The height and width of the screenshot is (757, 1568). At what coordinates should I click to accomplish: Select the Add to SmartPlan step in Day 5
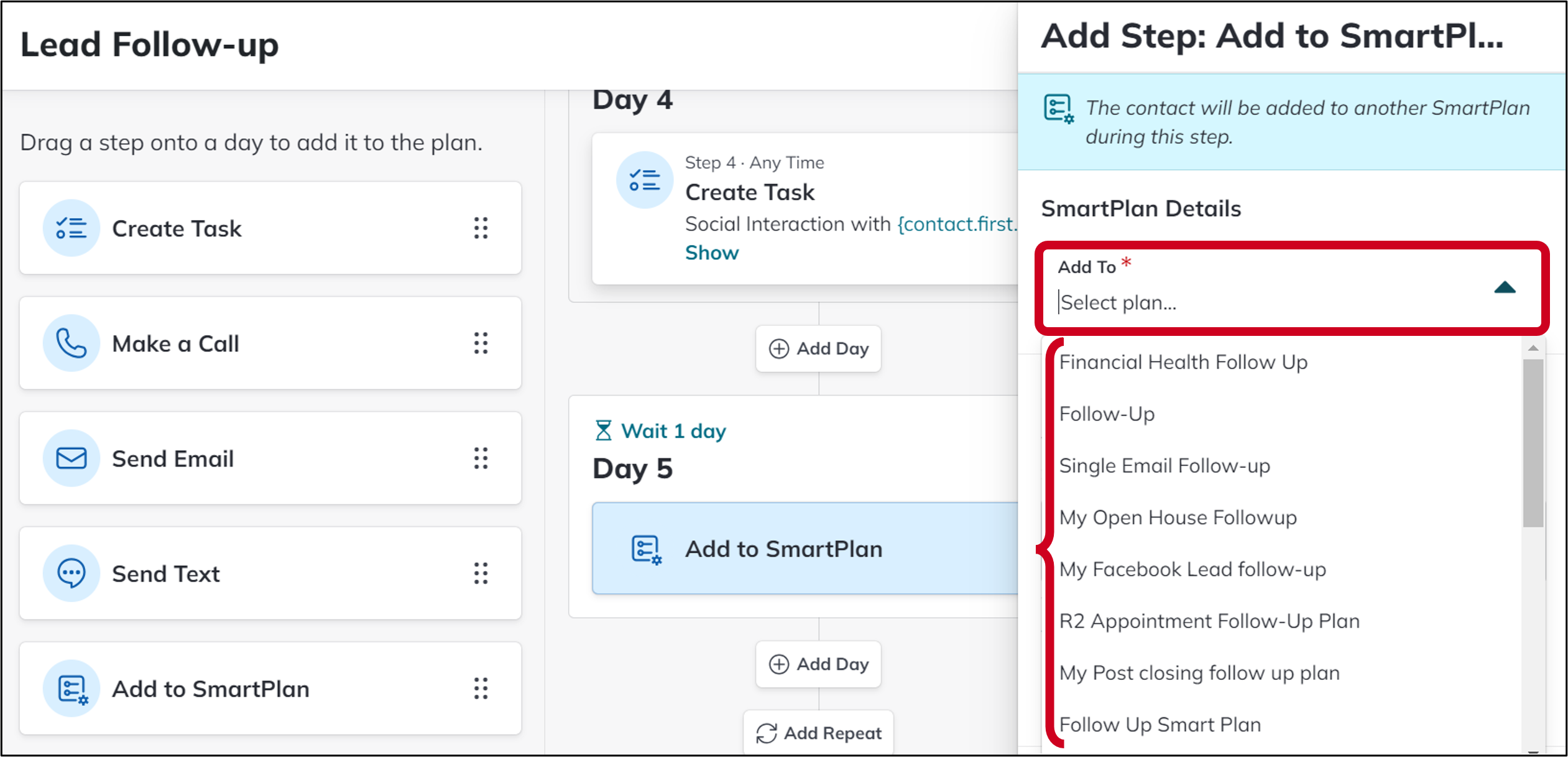(x=805, y=549)
